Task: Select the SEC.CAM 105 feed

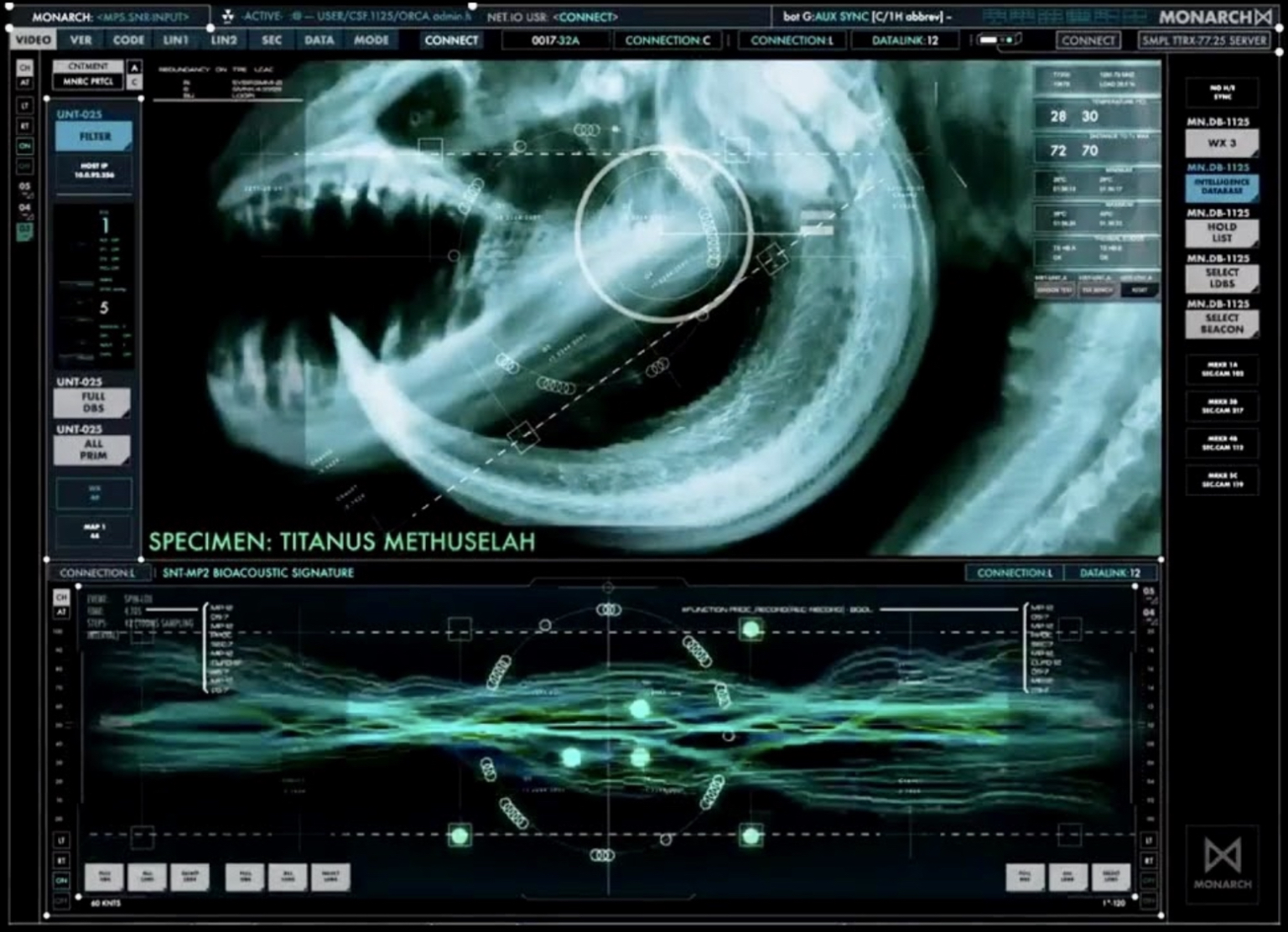Action: (1222, 369)
